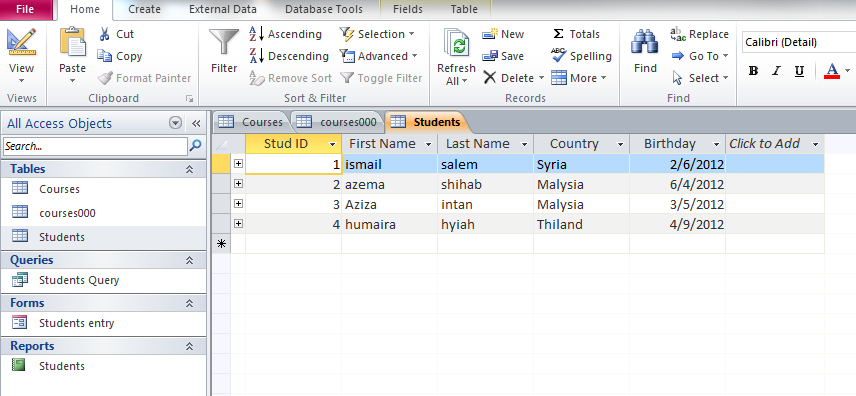
Task: Open the Delete record menu
Action: coord(514,78)
